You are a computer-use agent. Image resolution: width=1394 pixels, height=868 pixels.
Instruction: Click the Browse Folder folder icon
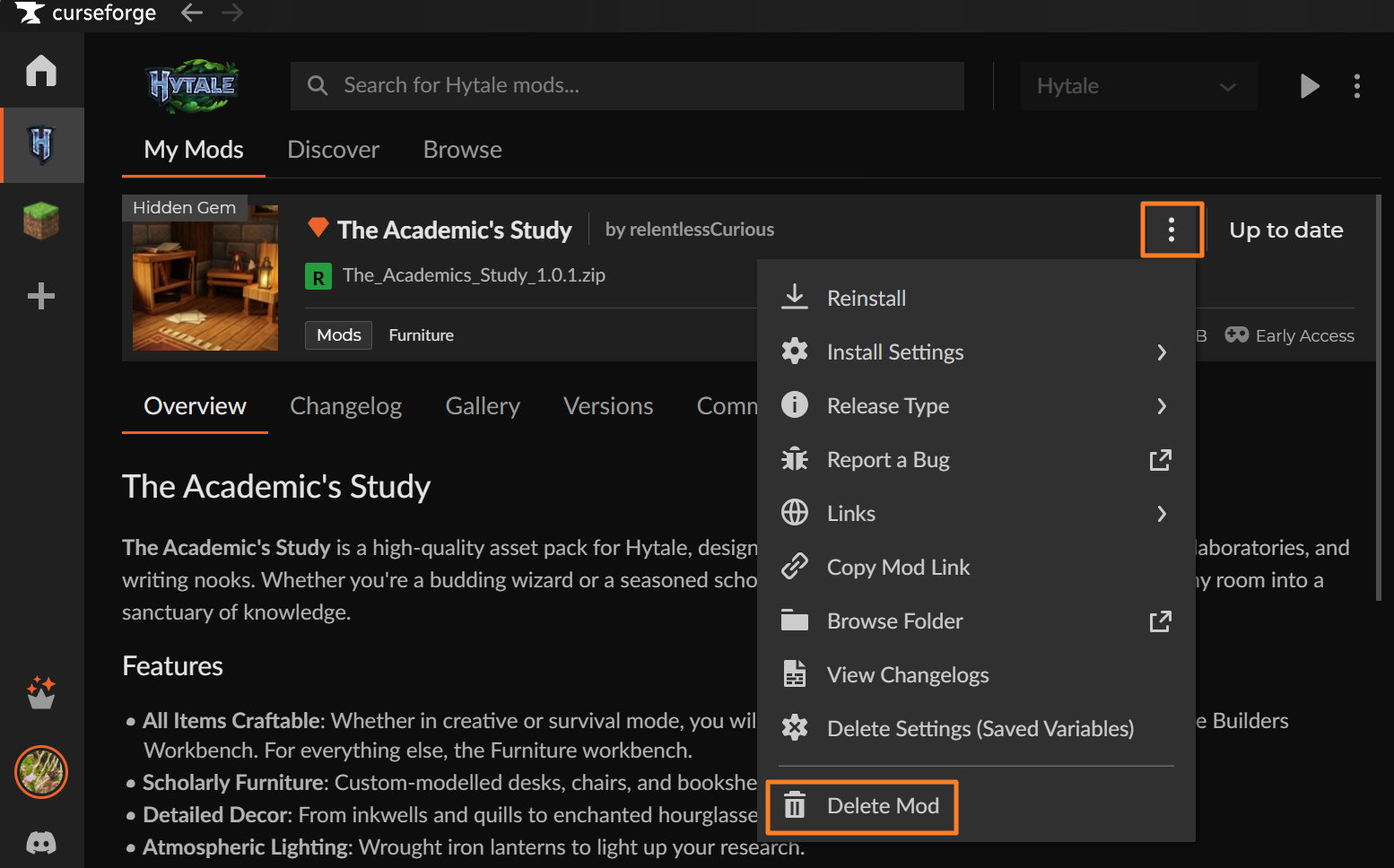(x=795, y=620)
